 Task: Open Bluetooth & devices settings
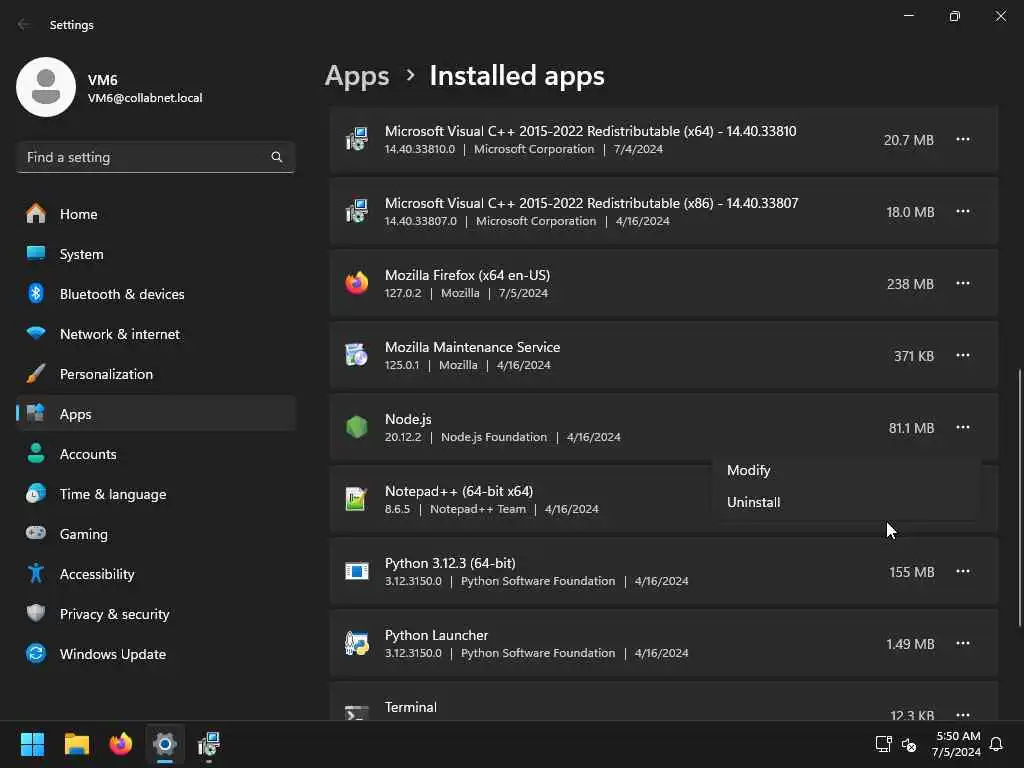[122, 294]
